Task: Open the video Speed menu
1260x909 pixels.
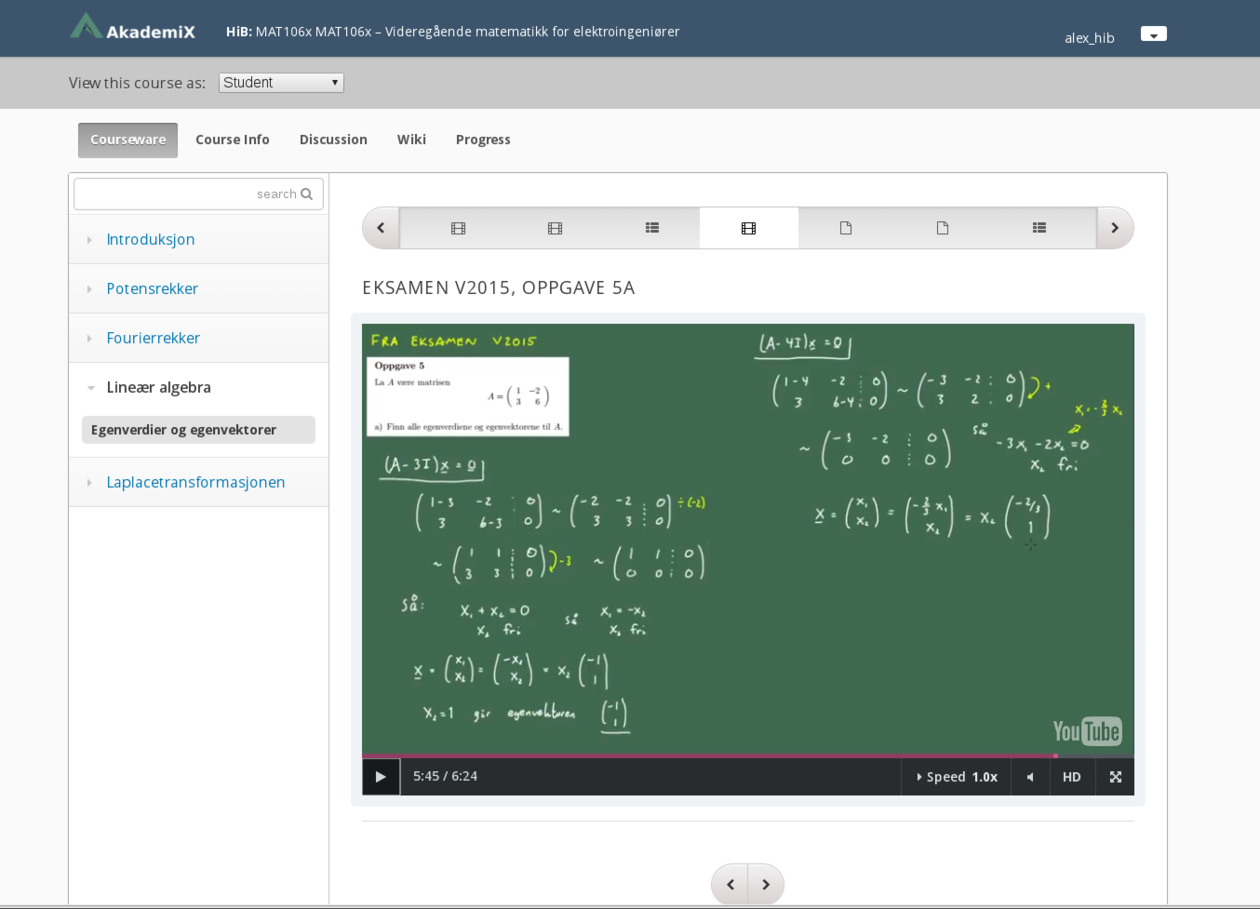Action: 956,777
